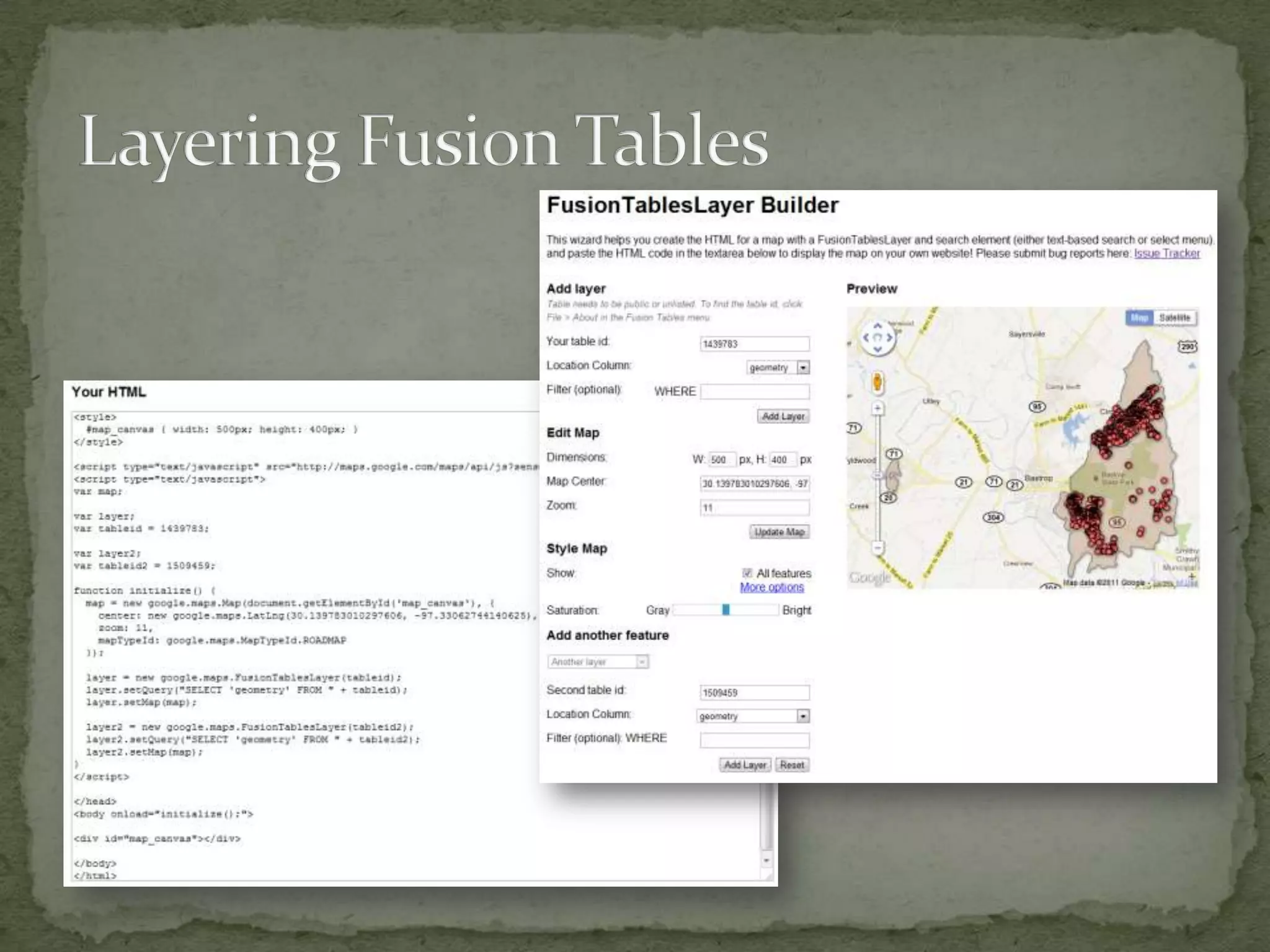Click the Add Layer button beside Reset
Viewport: 1270px width, 952px height.
click(745, 765)
